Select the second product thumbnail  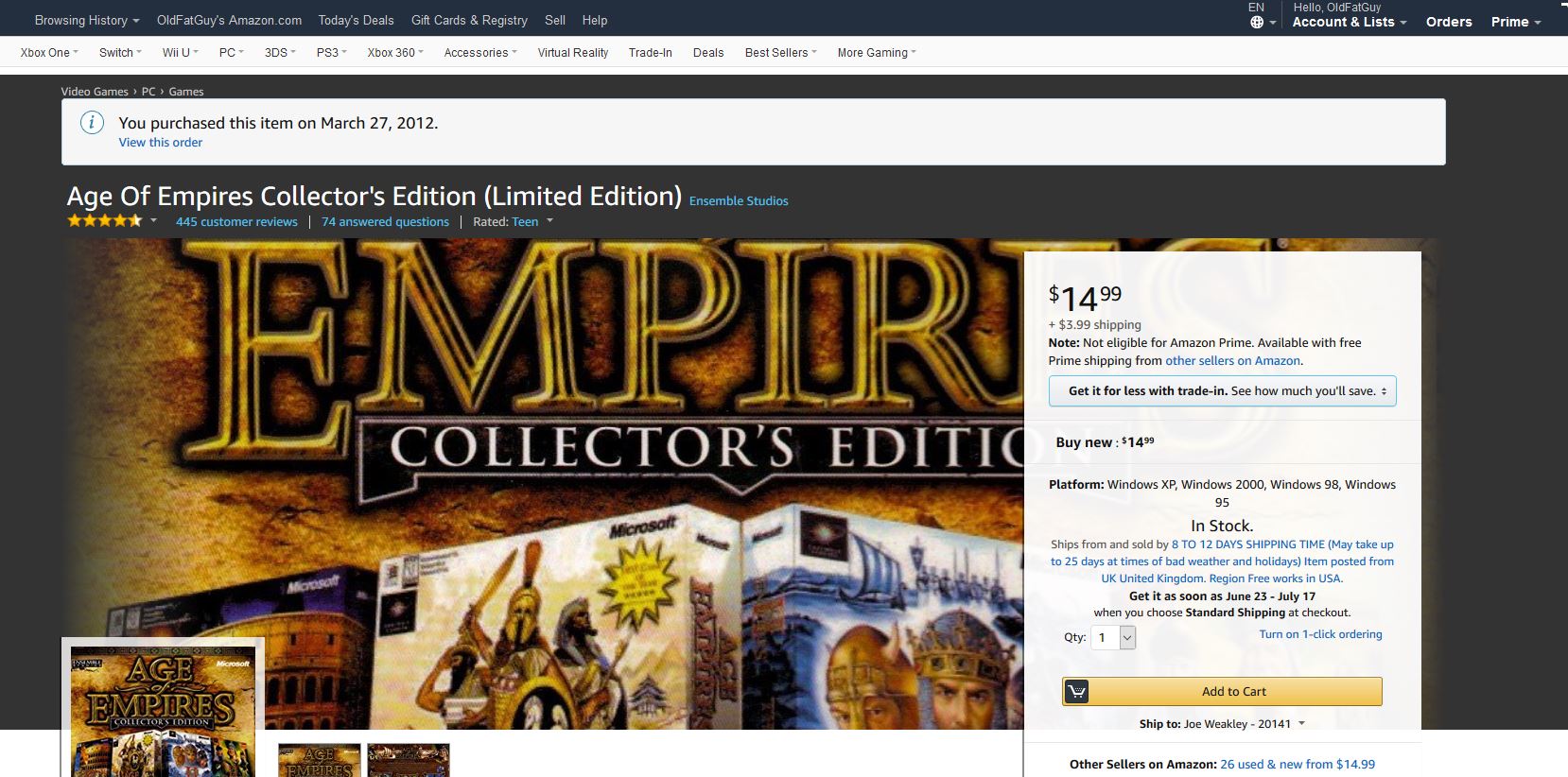pos(320,761)
